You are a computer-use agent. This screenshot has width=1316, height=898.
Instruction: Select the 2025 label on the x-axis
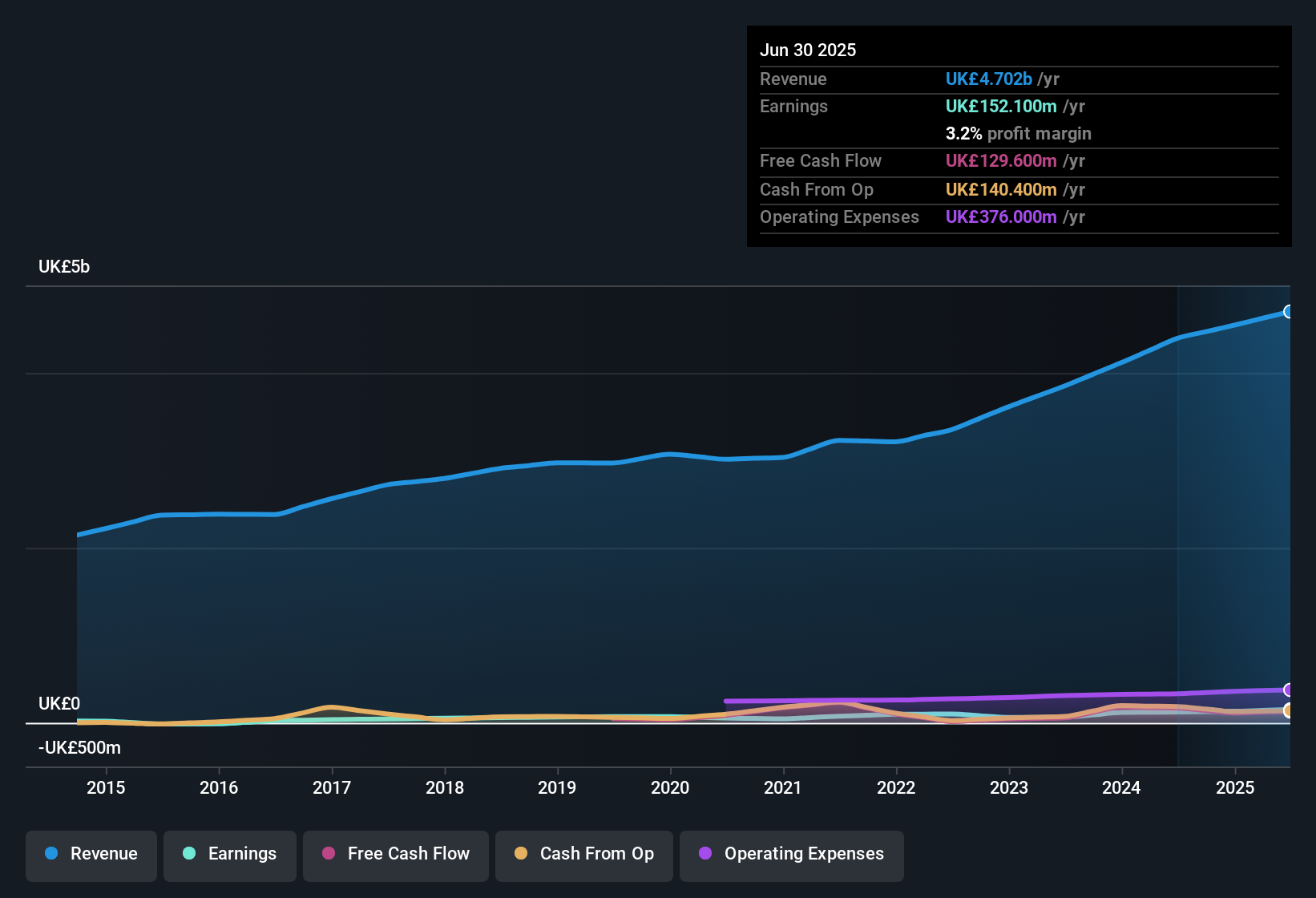[1235, 787]
